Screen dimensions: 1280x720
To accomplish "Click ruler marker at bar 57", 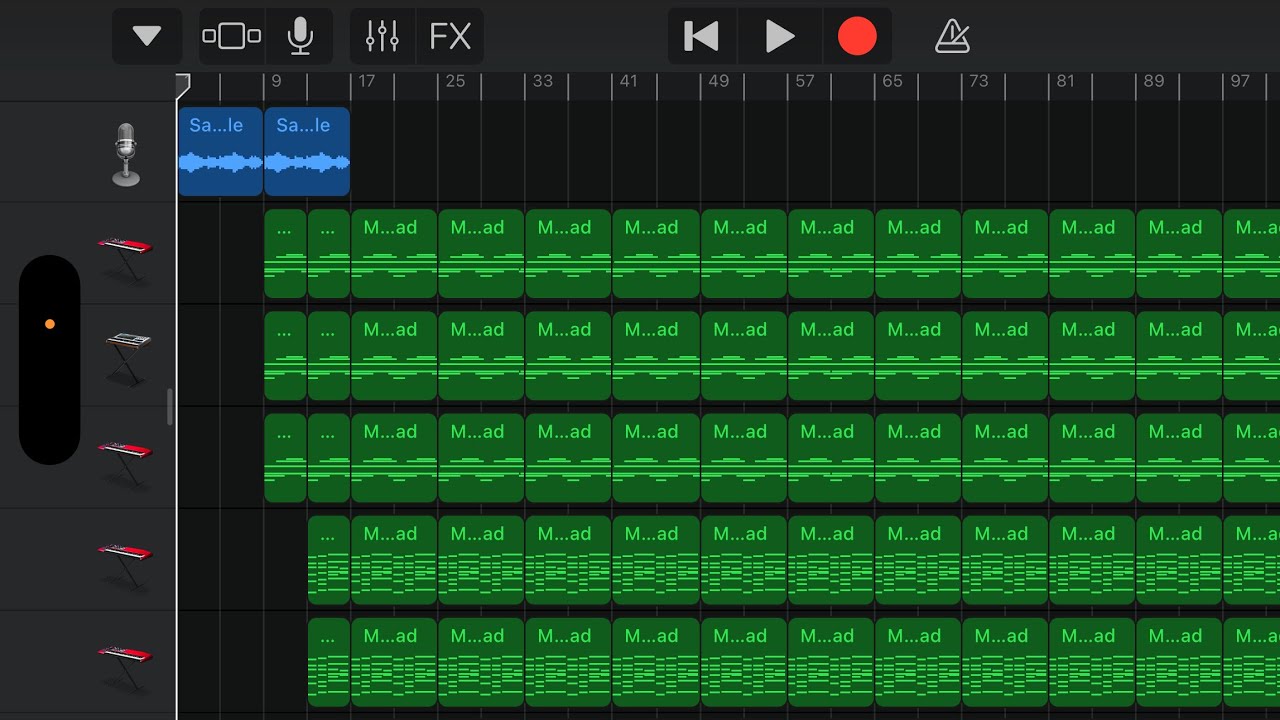I will pos(804,81).
